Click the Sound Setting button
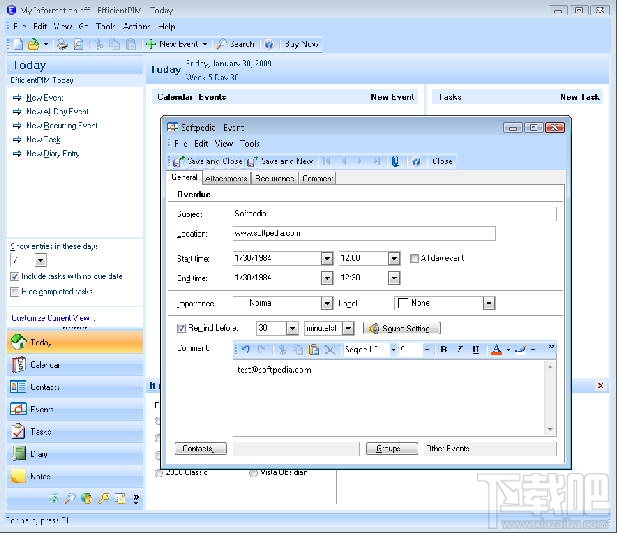The image size is (617, 534). pos(402,328)
